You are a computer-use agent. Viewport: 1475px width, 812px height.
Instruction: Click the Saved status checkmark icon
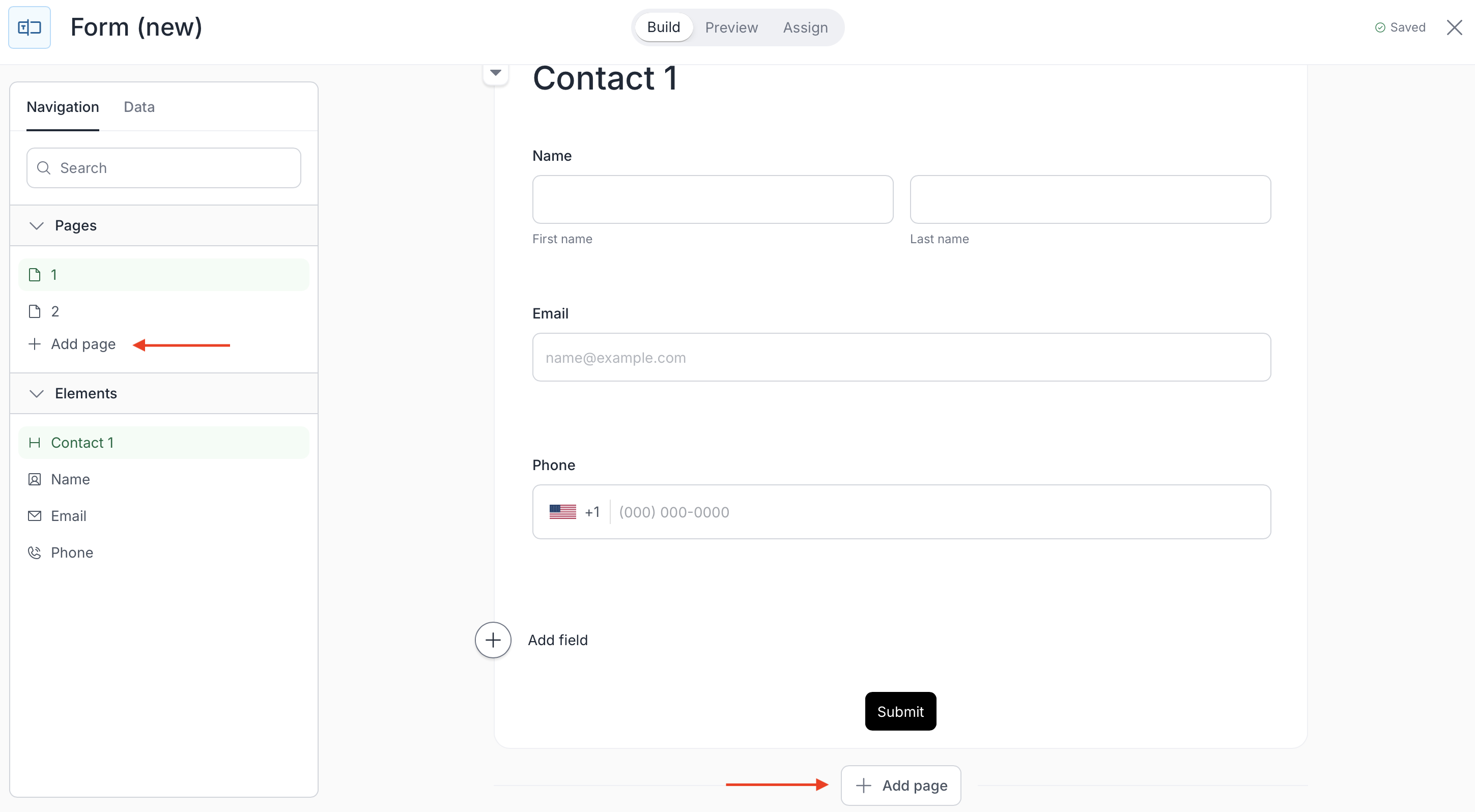coord(1380,27)
